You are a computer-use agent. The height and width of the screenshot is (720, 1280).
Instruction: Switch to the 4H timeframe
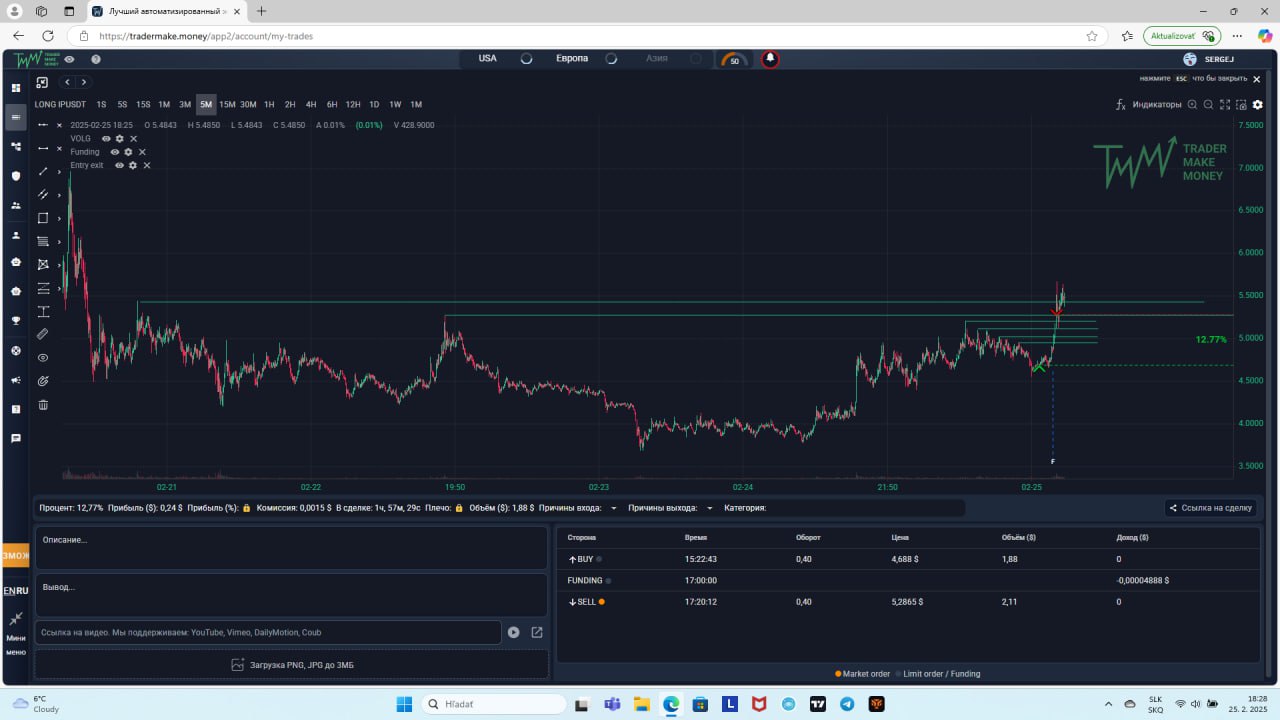point(311,105)
